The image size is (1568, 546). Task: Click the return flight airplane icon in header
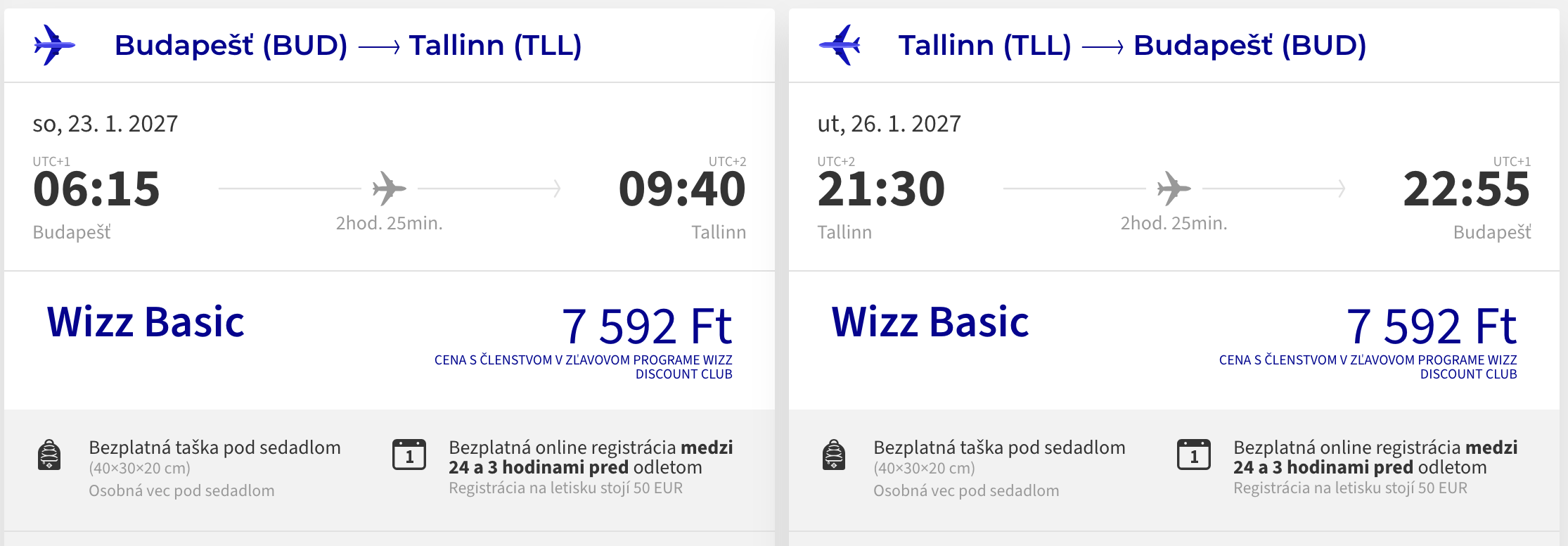click(x=840, y=45)
